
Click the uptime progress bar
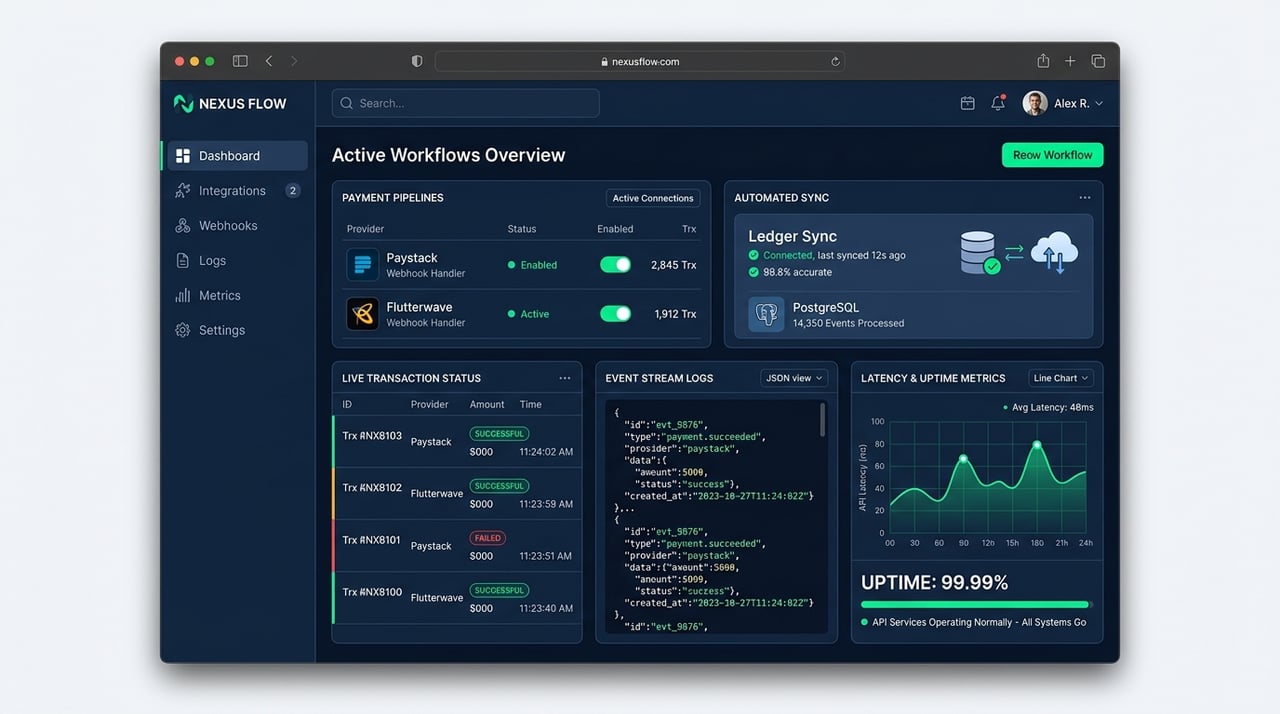click(977, 604)
